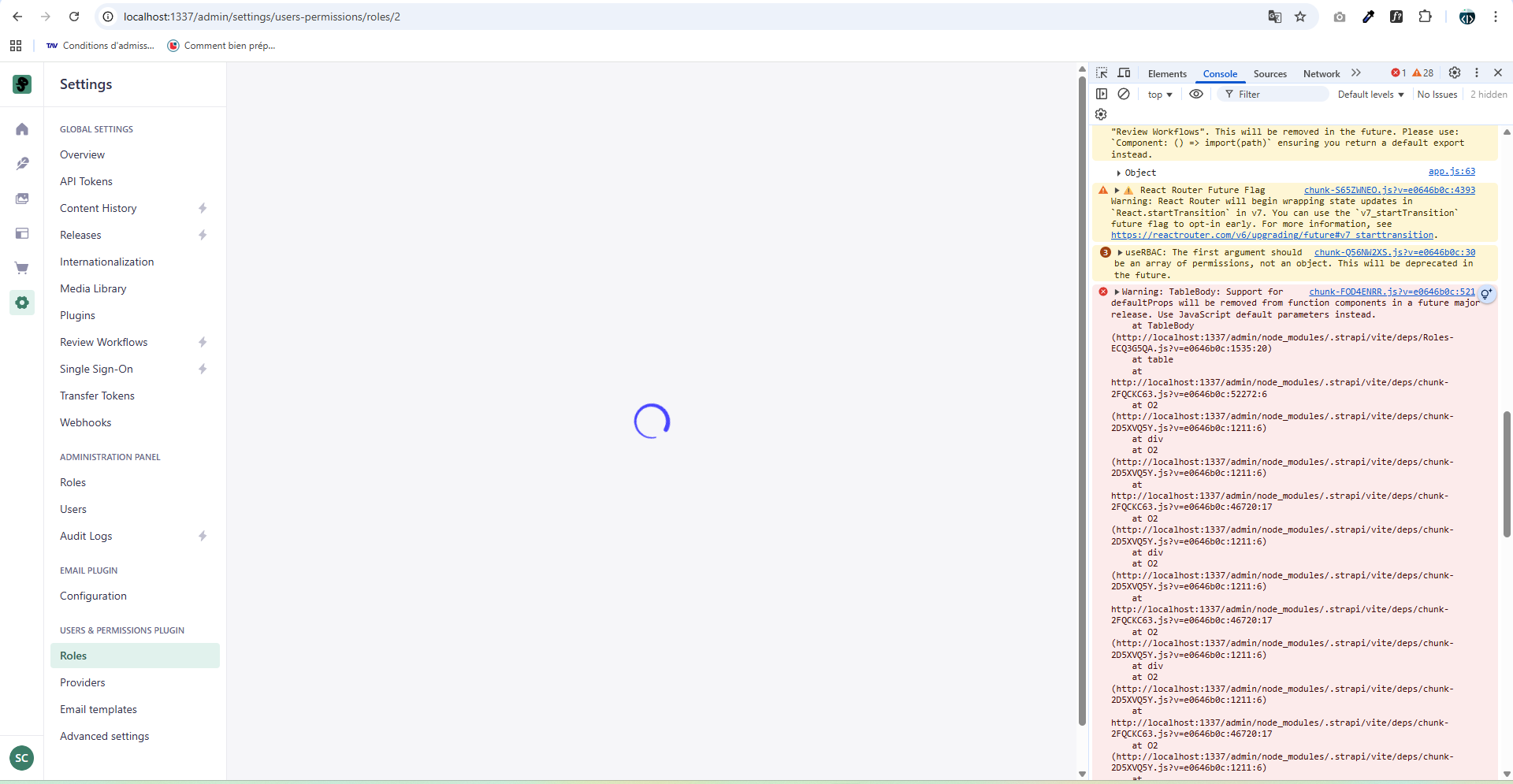
Task: Click the DevTools inspect element picker icon
Action: (x=1102, y=73)
